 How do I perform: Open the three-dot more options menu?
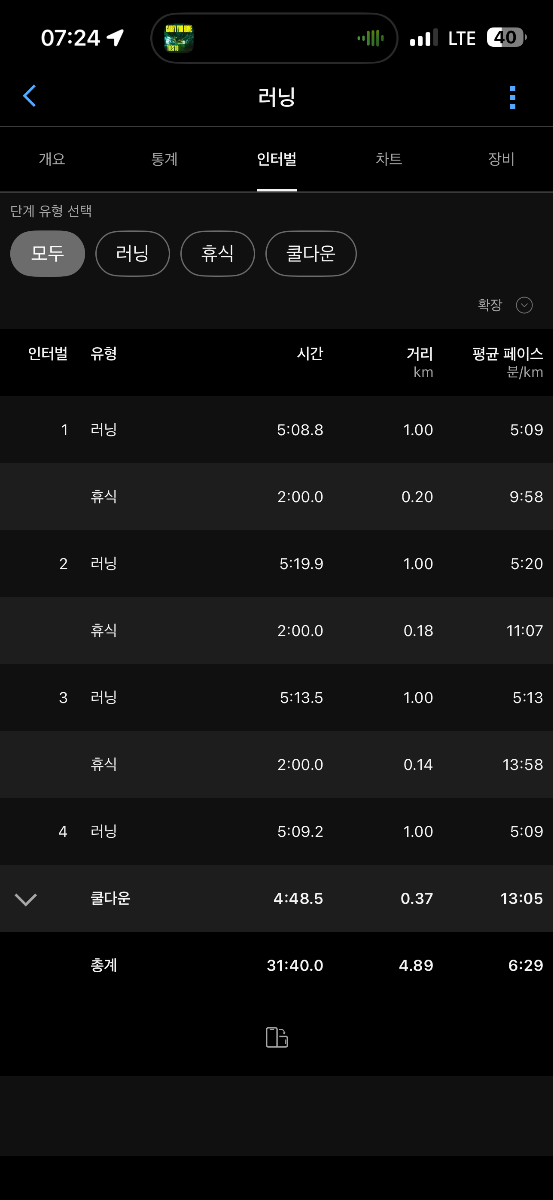512,97
